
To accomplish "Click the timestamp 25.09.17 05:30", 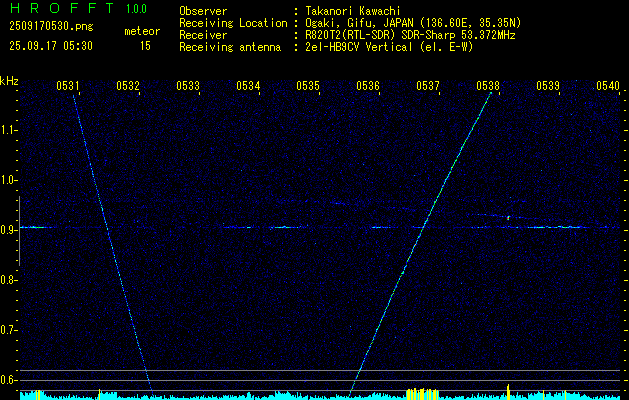I will [51, 46].
